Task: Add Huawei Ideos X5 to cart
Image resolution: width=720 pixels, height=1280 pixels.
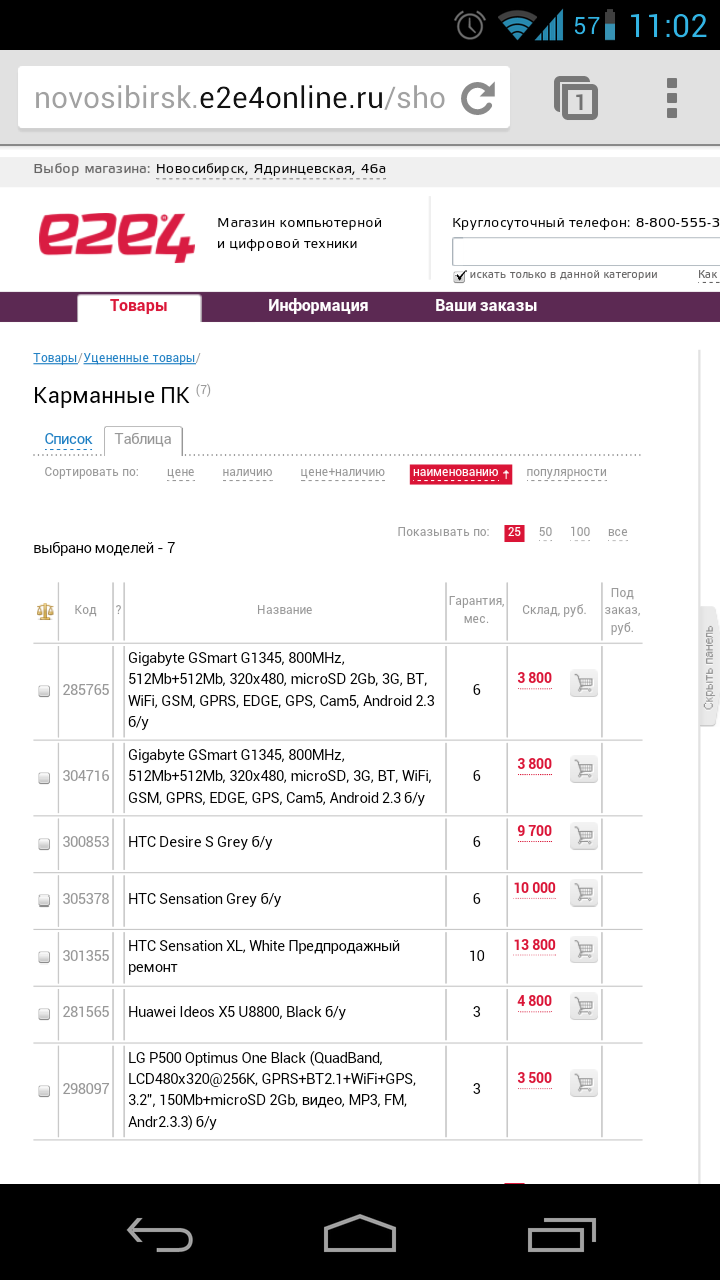Action: pos(584,1006)
